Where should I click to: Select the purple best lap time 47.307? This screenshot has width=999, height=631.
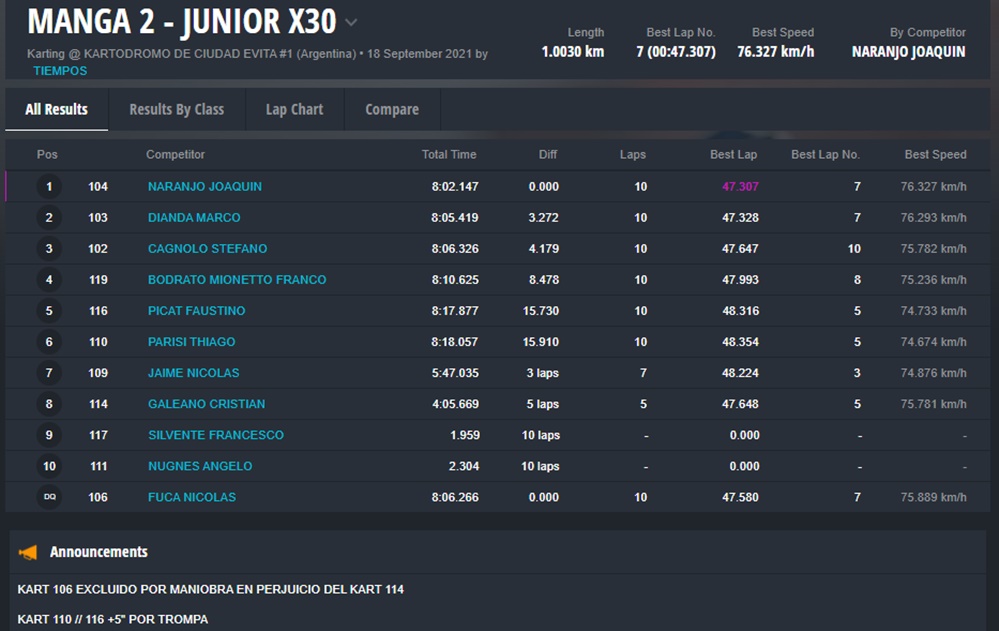tap(740, 187)
